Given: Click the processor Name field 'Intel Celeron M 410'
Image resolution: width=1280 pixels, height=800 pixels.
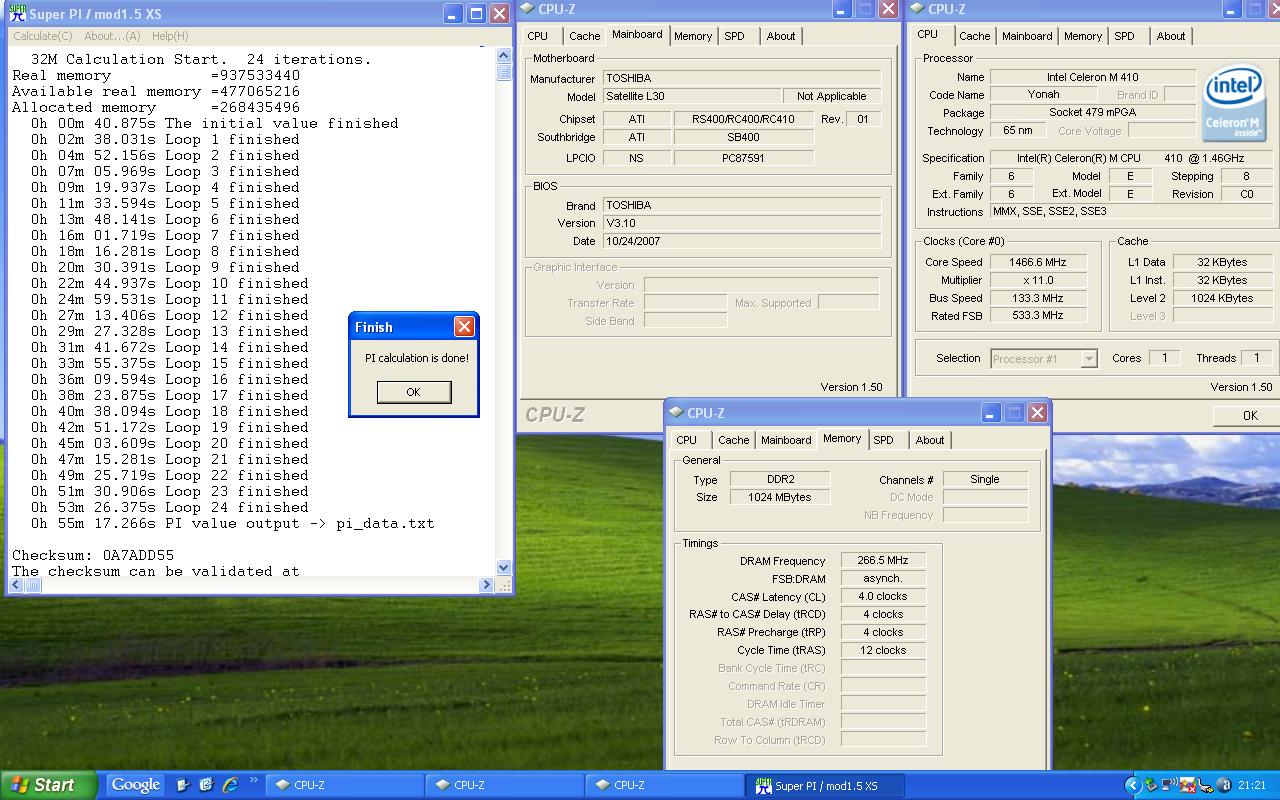Looking at the screenshot, I should click(1092, 77).
